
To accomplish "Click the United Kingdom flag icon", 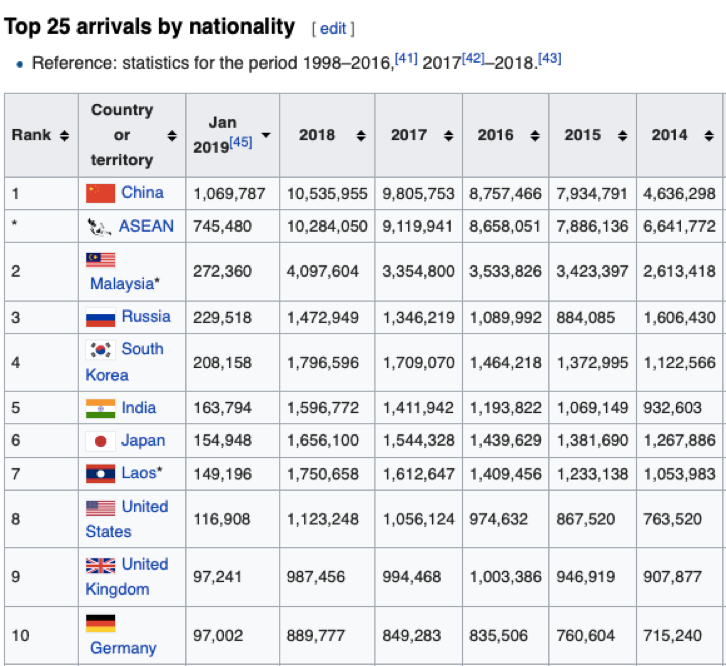I will point(100,565).
